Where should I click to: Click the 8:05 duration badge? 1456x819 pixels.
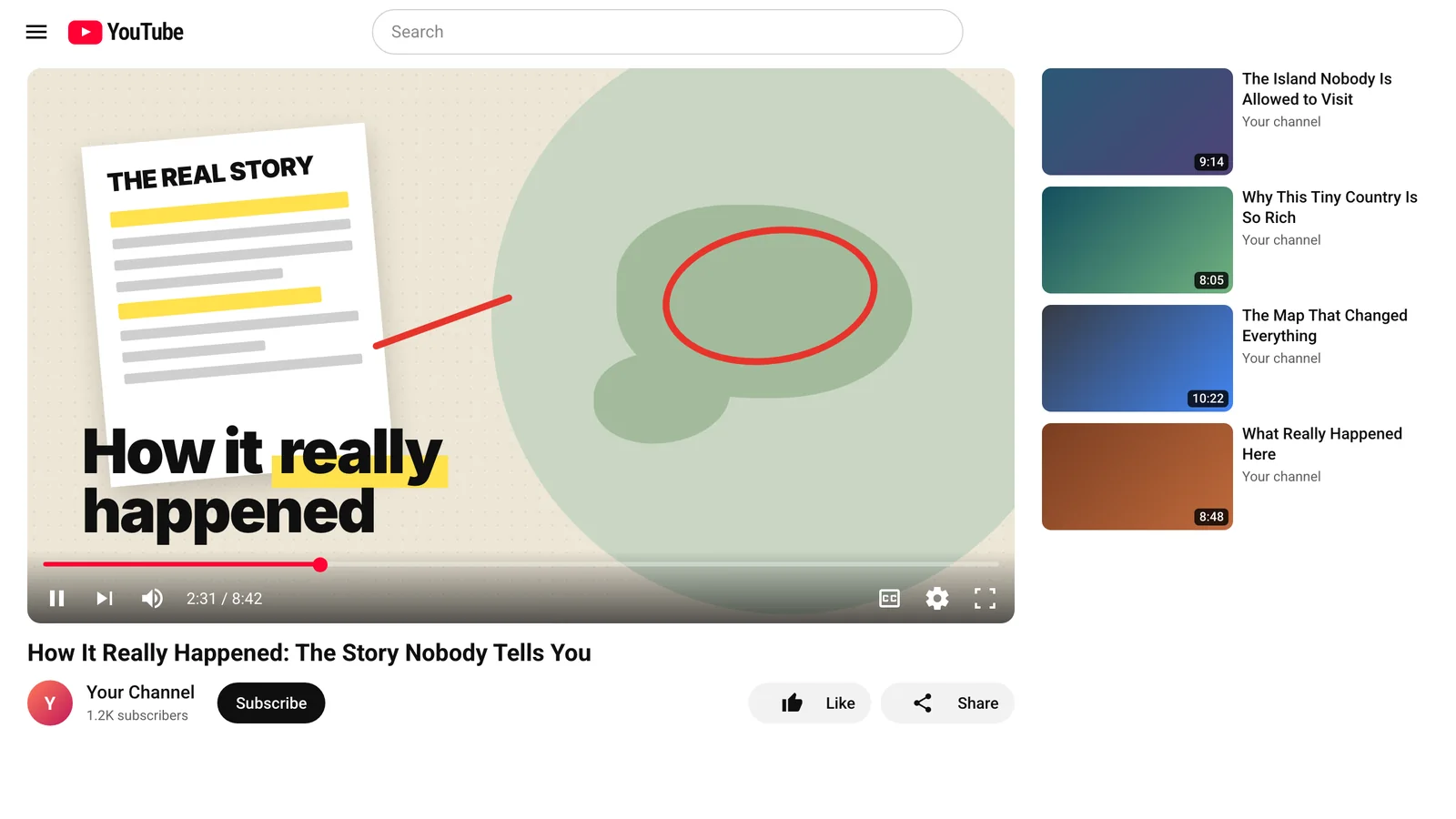click(1211, 280)
